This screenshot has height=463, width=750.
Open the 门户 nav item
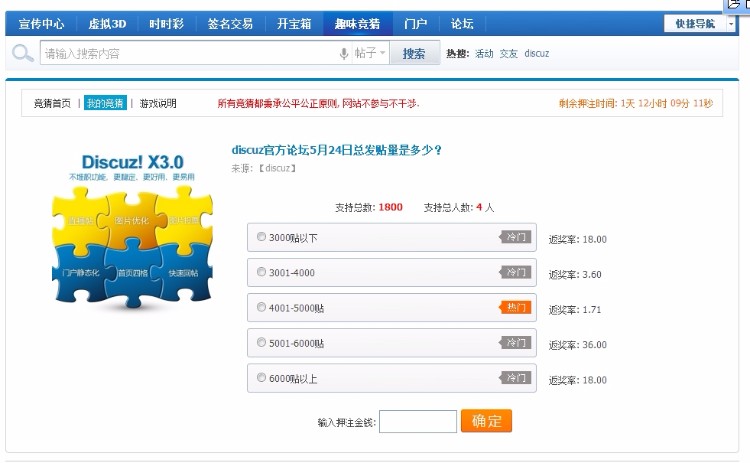click(415, 24)
